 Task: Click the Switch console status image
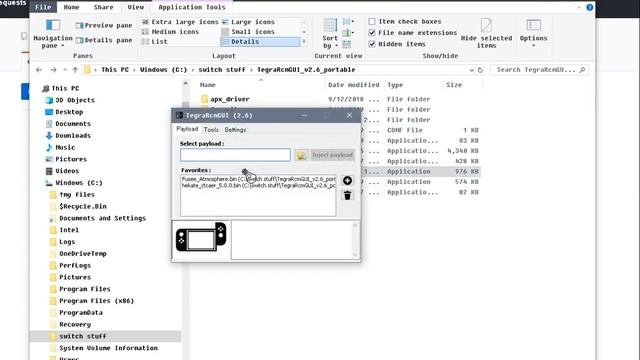(201, 237)
